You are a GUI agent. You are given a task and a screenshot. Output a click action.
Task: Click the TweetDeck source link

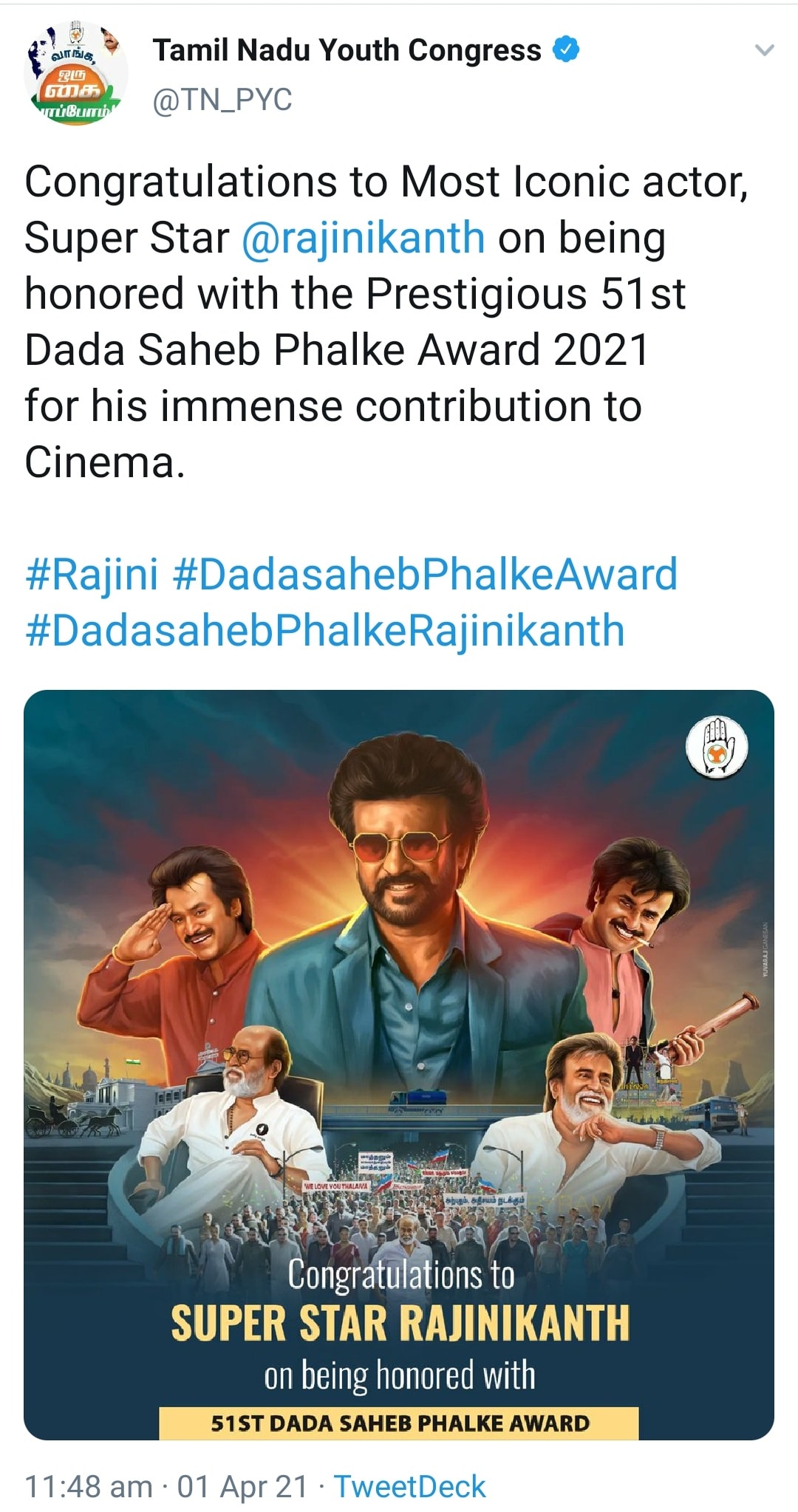click(x=410, y=1486)
